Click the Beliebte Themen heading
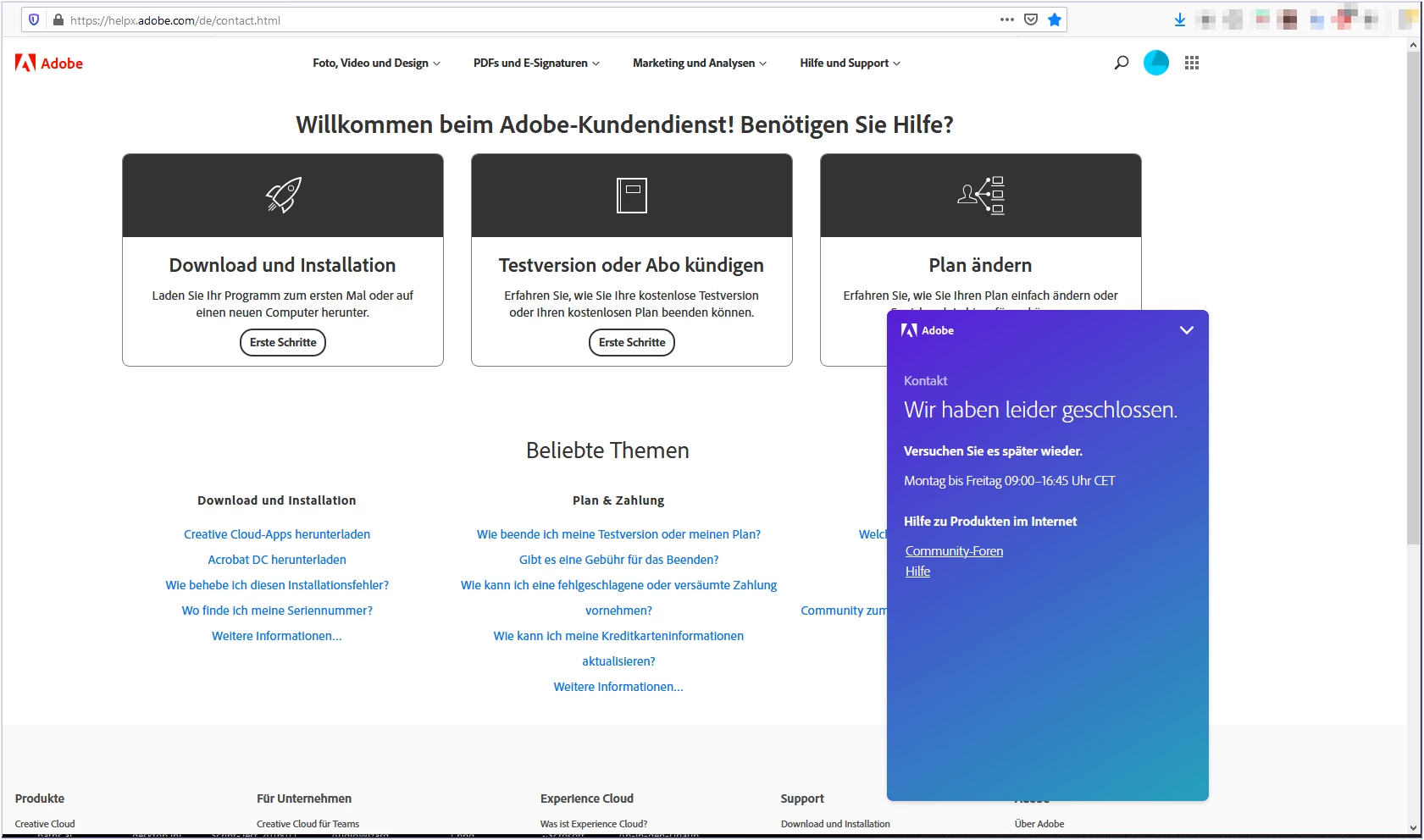Screen dimensions: 1424x840 click(x=607, y=450)
